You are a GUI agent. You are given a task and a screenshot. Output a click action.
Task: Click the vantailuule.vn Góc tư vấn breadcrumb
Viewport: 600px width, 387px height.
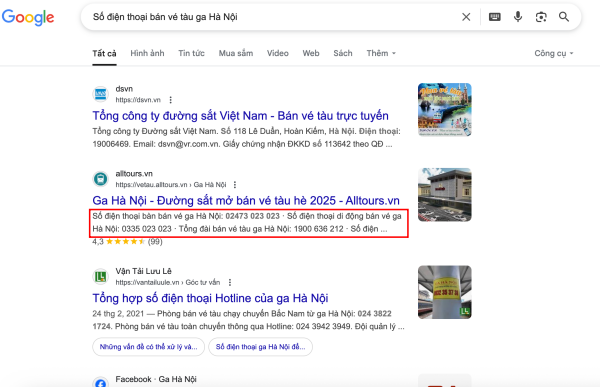168,282
